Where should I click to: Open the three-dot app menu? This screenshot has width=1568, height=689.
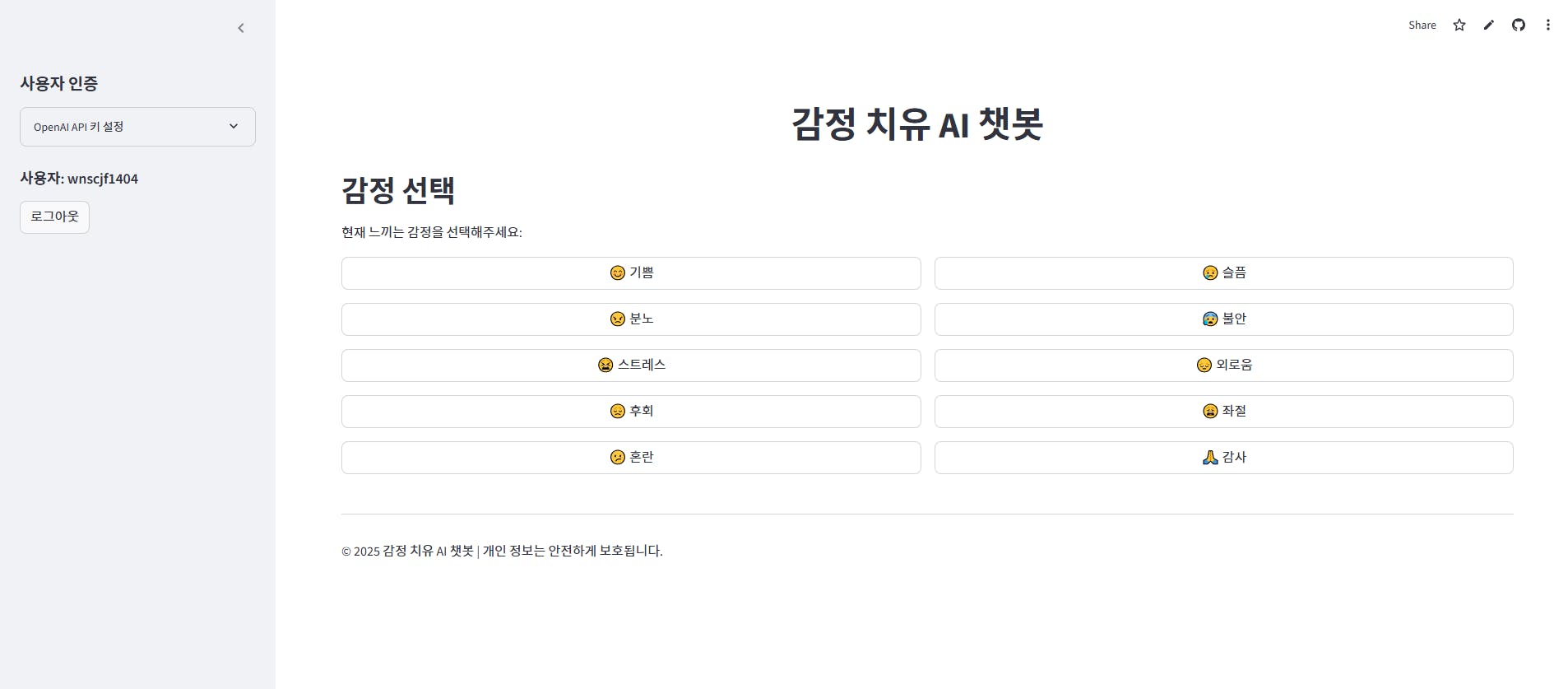point(1548,25)
